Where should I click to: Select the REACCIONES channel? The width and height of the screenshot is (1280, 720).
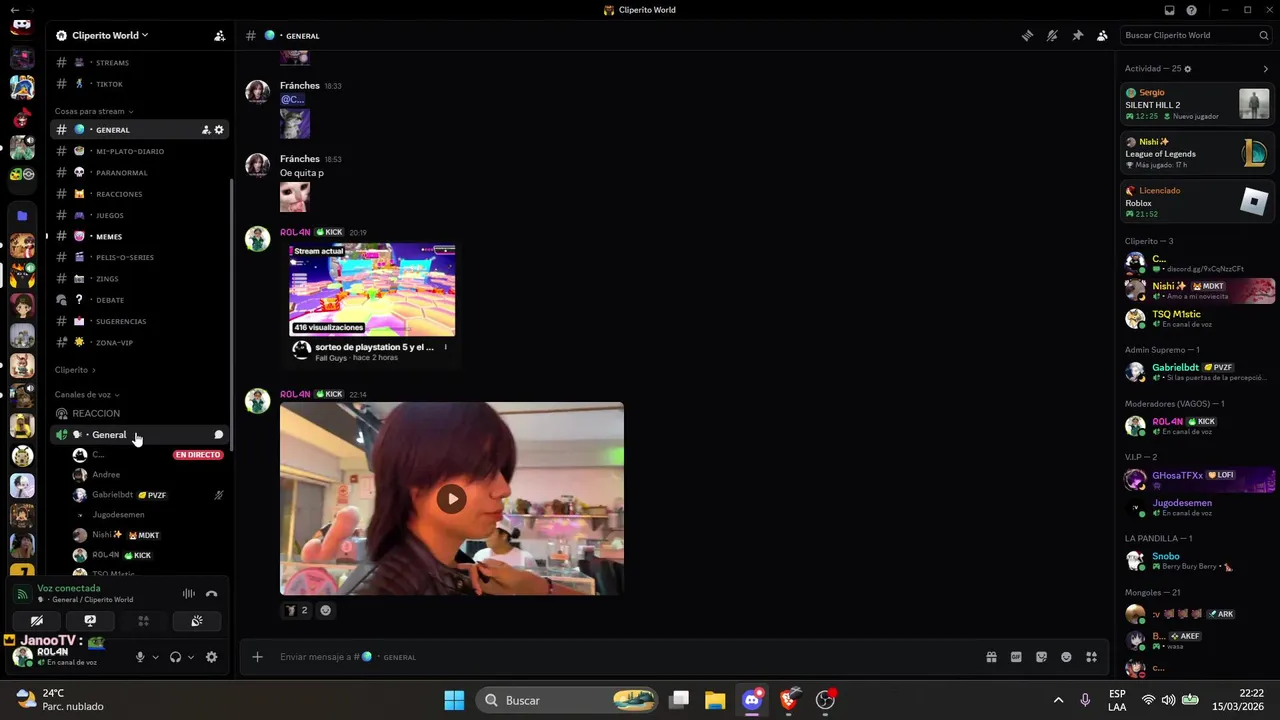(140, 194)
